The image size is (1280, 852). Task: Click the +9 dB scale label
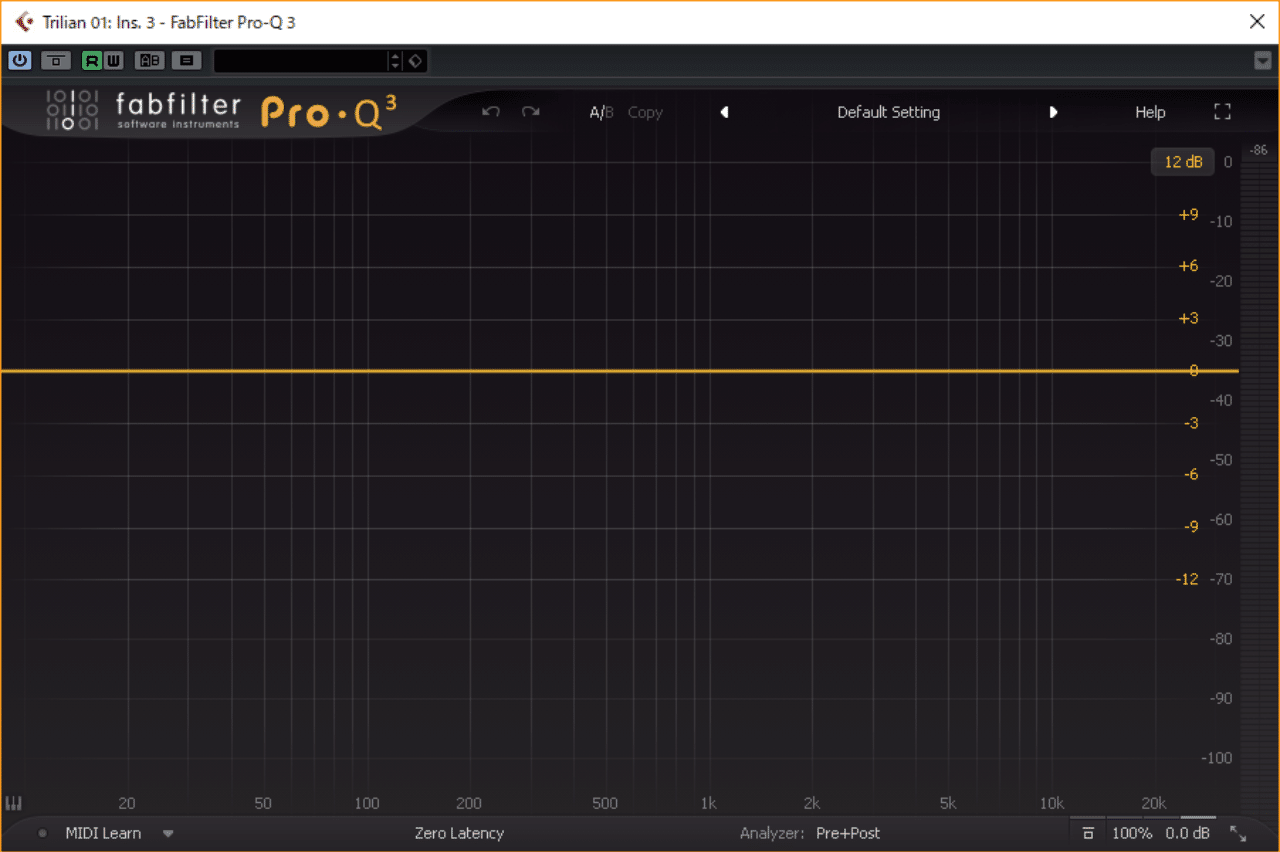1188,214
